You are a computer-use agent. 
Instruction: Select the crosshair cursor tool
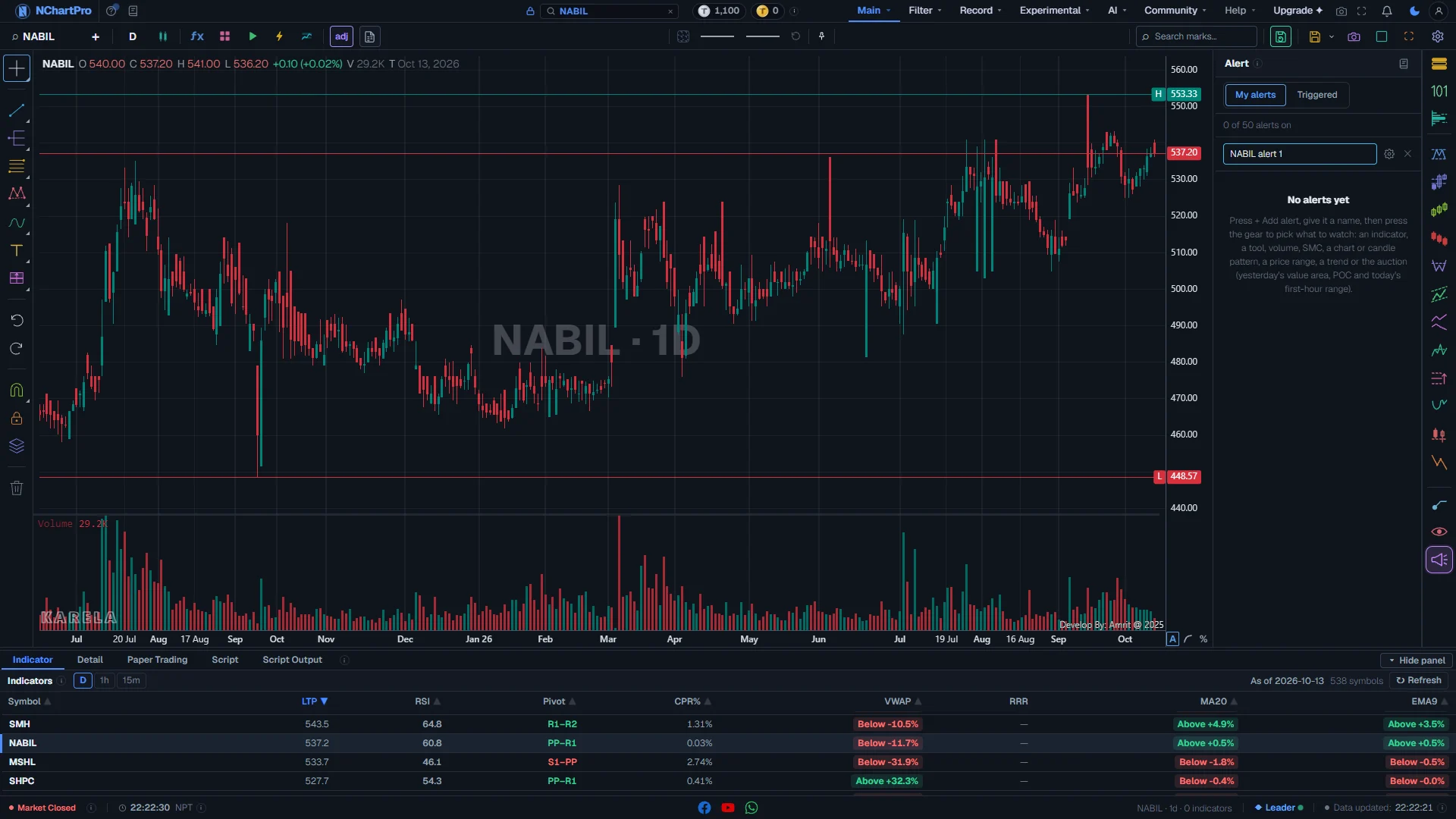pos(17,68)
